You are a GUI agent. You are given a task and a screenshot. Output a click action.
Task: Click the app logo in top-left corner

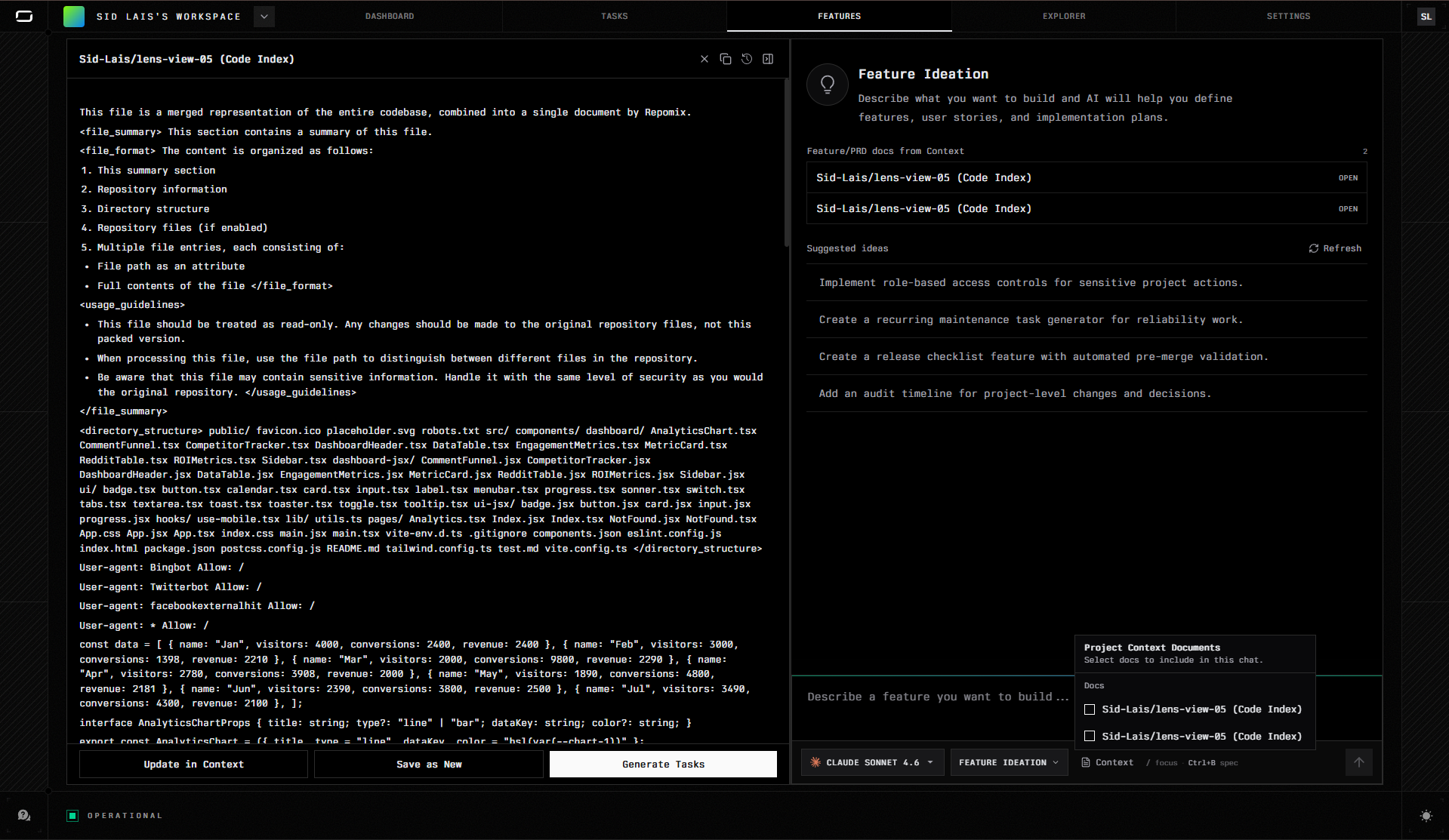[24, 16]
